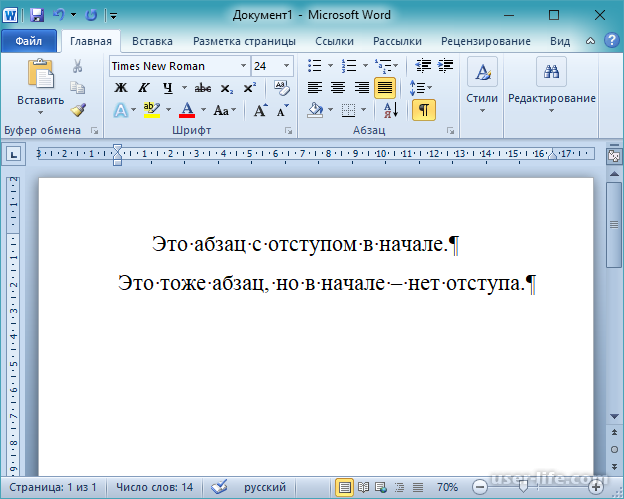
Task: Apply subscript formatting
Action: (227, 88)
